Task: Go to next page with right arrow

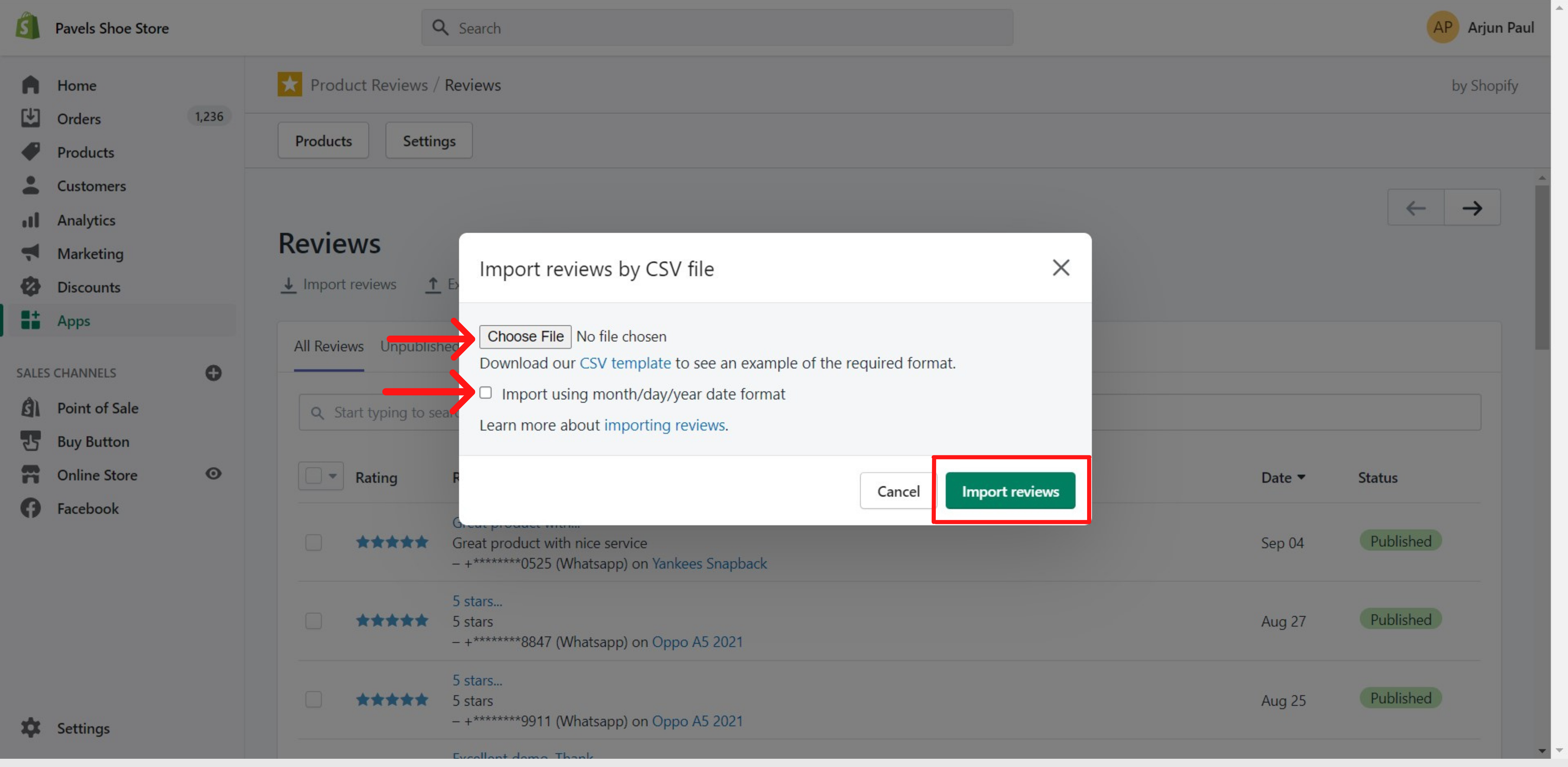Action: pos(1472,208)
